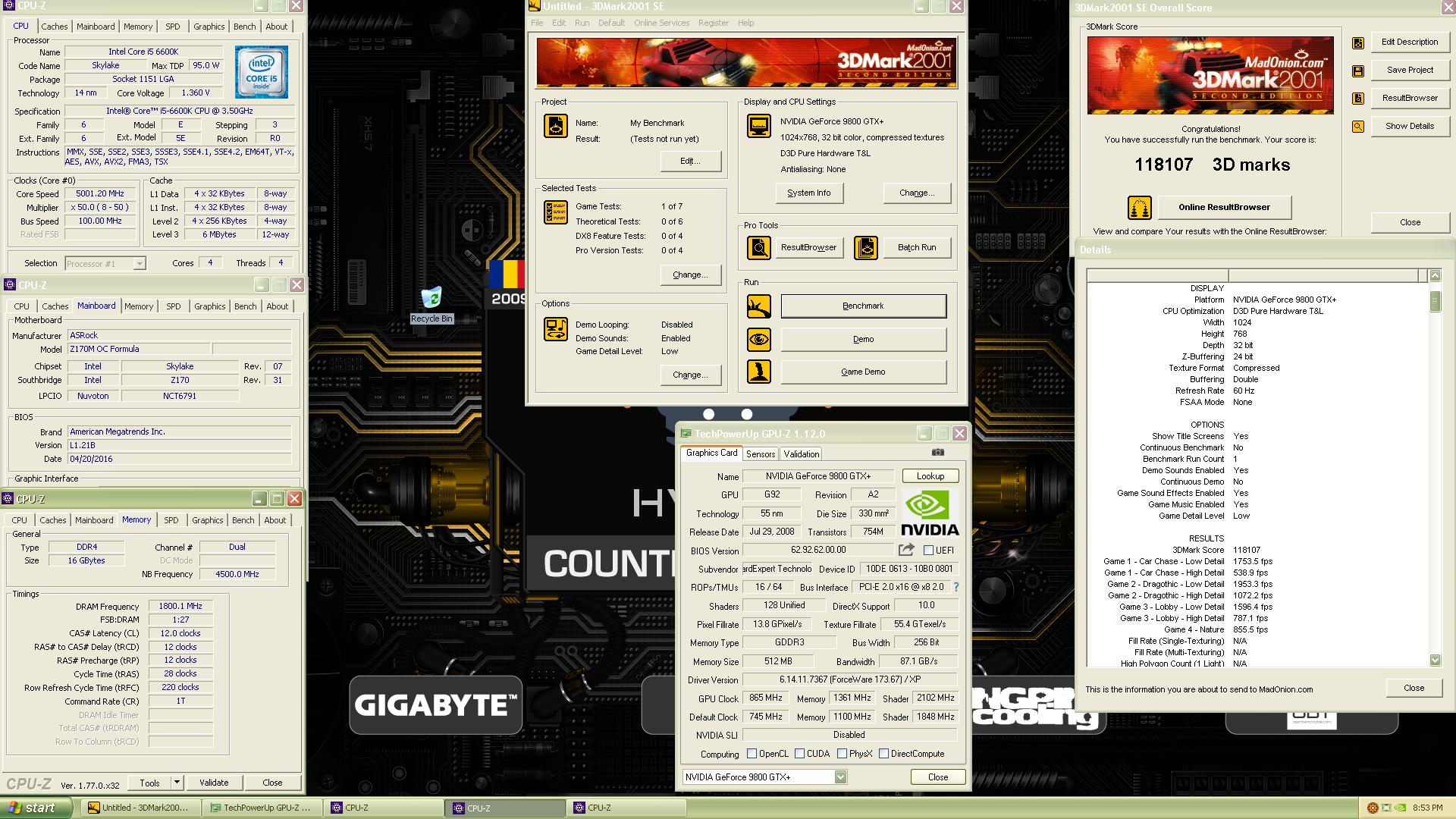Click Change button under Selected Tests
The image size is (1456, 819).
coord(690,275)
